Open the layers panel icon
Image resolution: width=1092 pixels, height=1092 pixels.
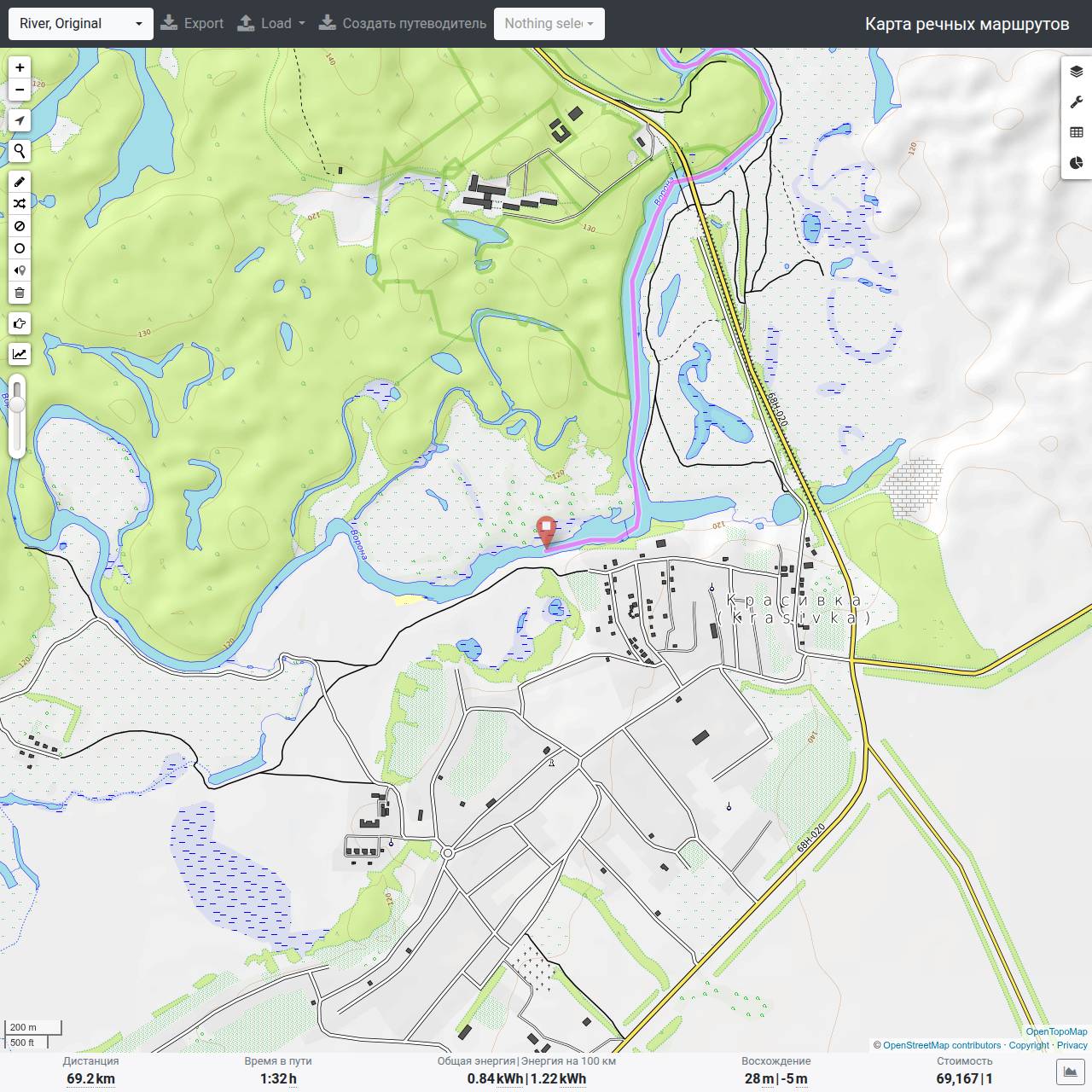point(1077,72)
